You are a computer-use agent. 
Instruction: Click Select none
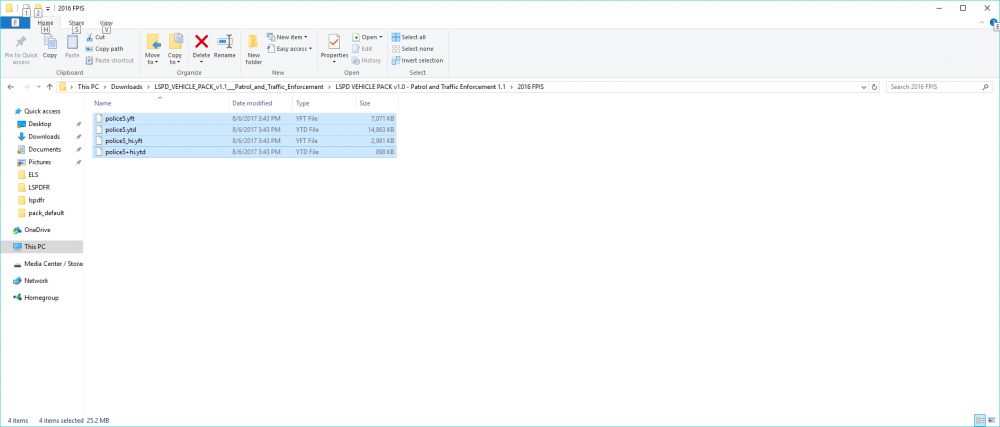pos(413,49)
